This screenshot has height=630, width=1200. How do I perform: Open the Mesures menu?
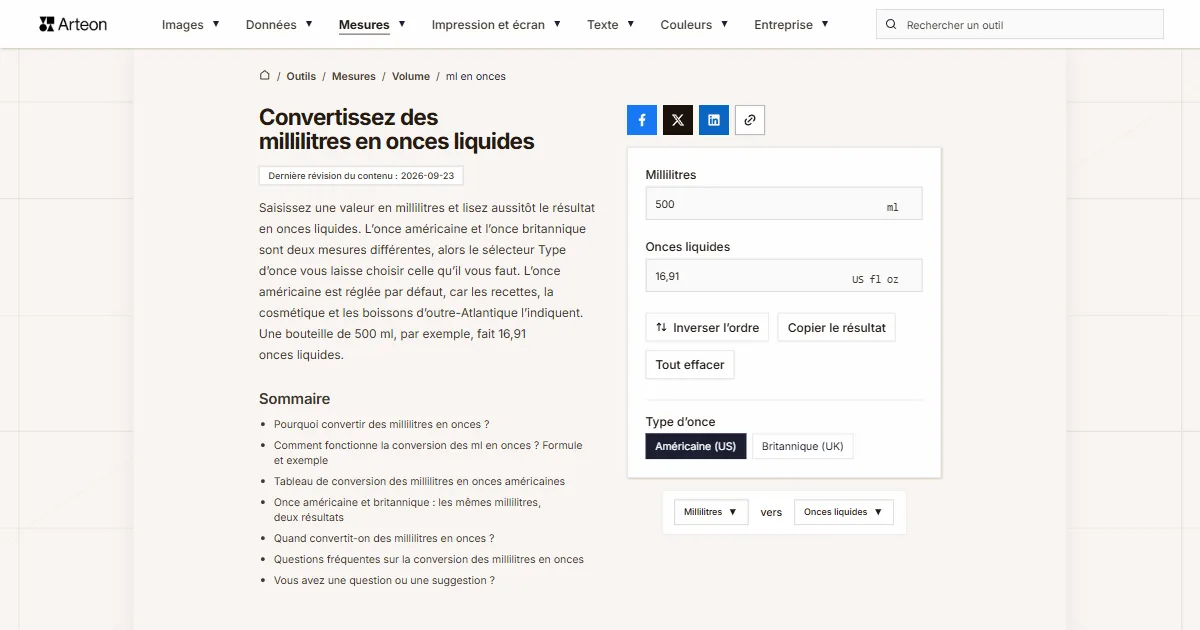pos(372,25)
